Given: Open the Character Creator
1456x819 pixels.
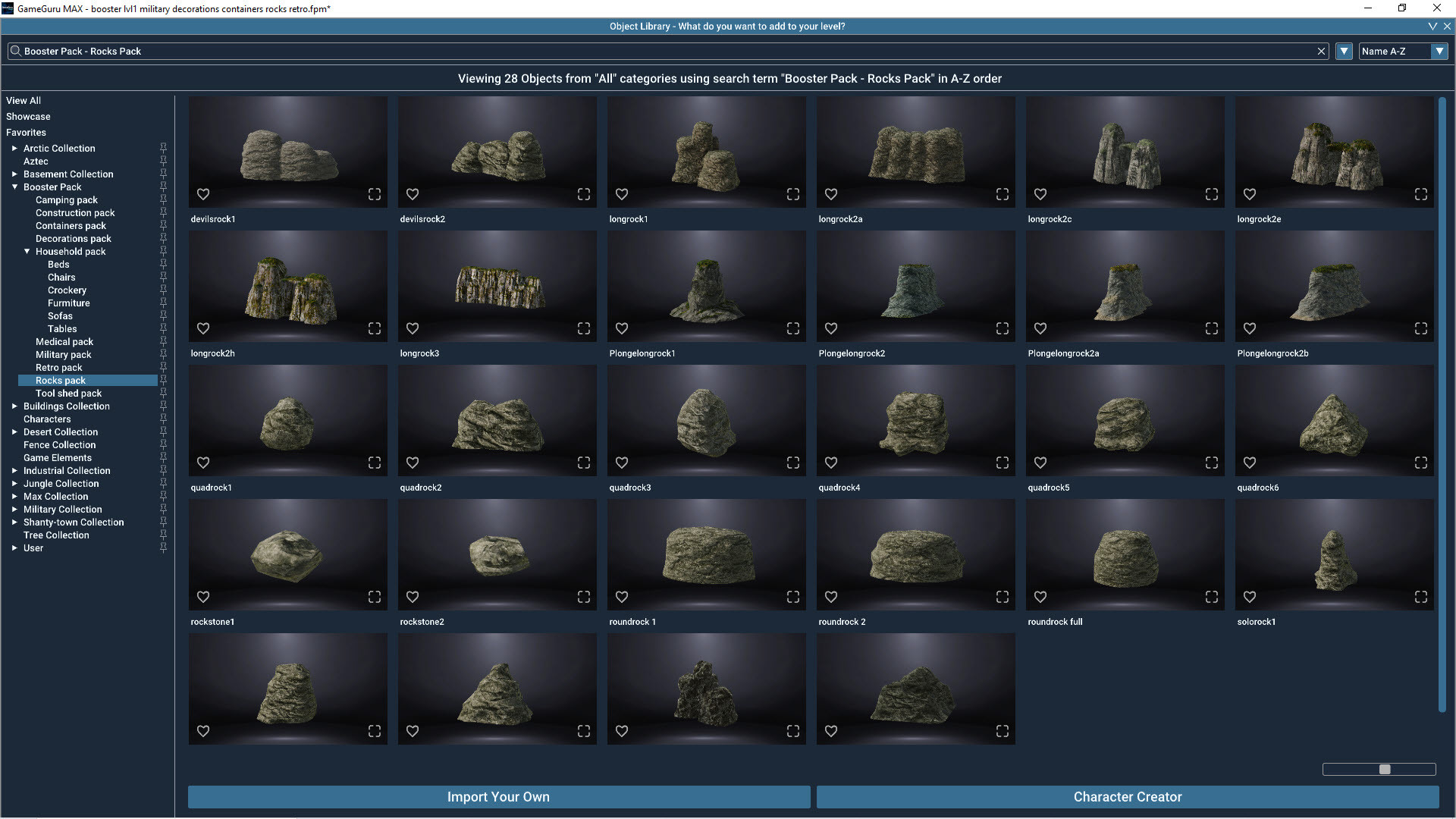Looking at the screenshot, I should [1127, 797].
